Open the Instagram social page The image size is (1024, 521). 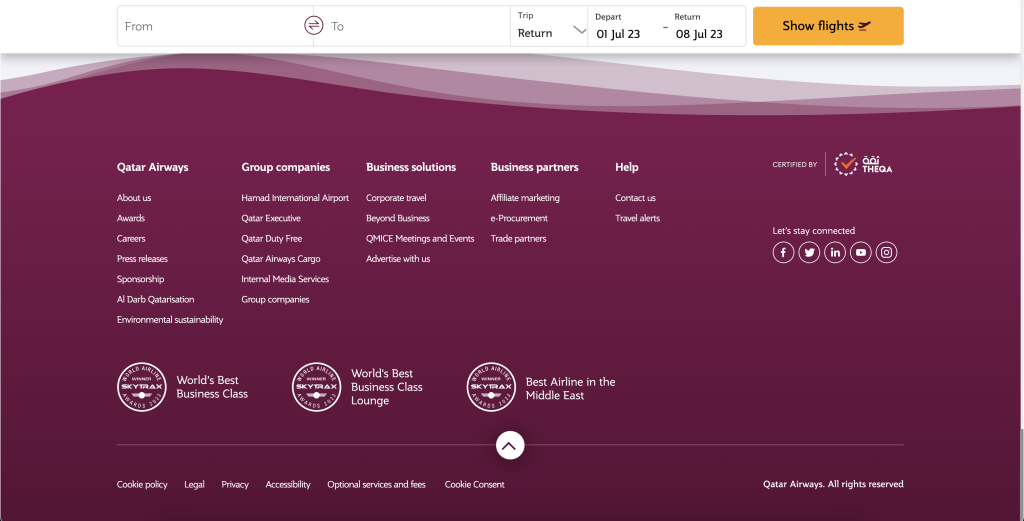[x=886, y=252]
